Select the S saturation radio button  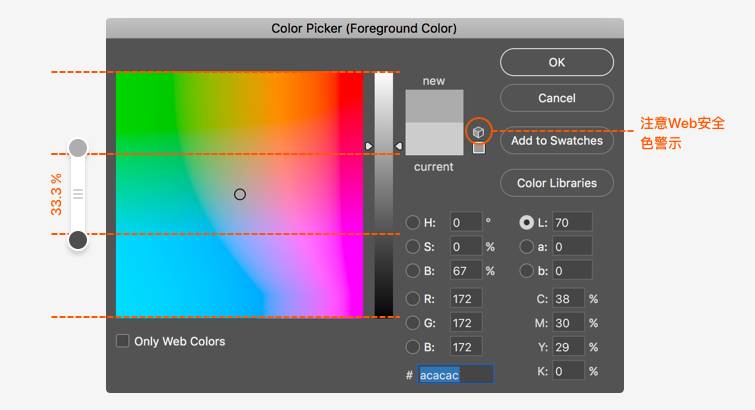click(x=412, y=246)
